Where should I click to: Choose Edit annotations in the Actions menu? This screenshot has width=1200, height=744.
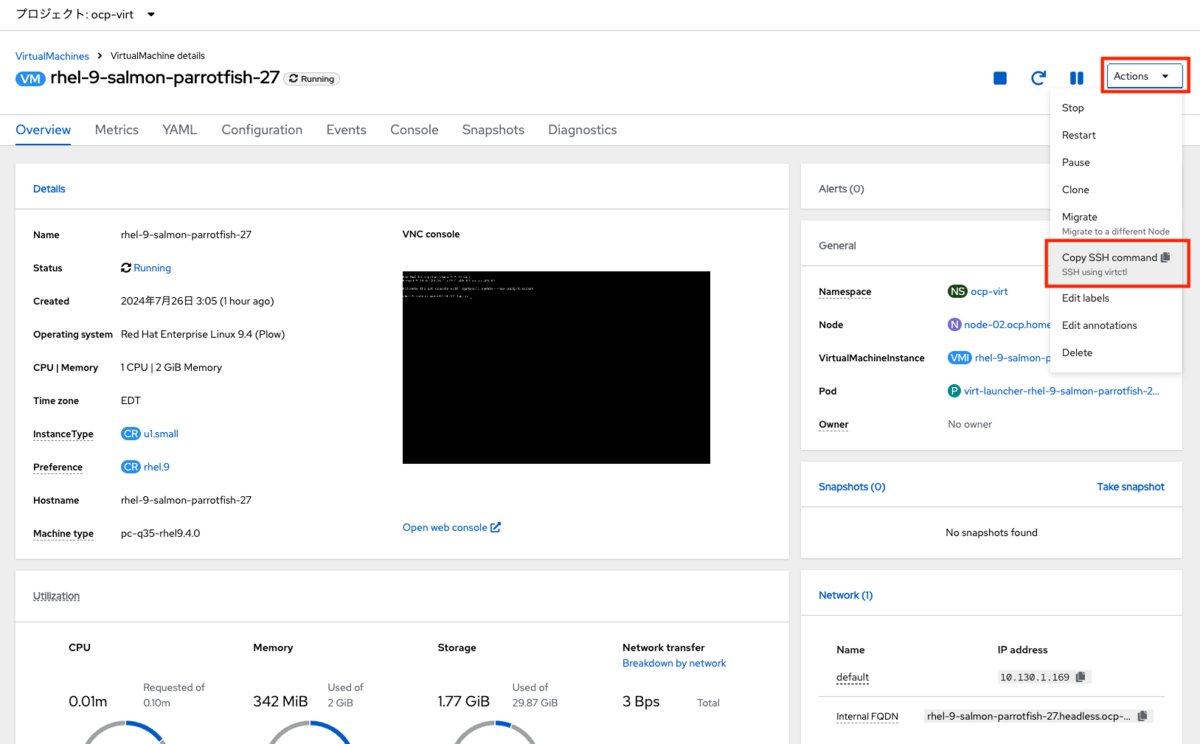(x=1116, y=325)
